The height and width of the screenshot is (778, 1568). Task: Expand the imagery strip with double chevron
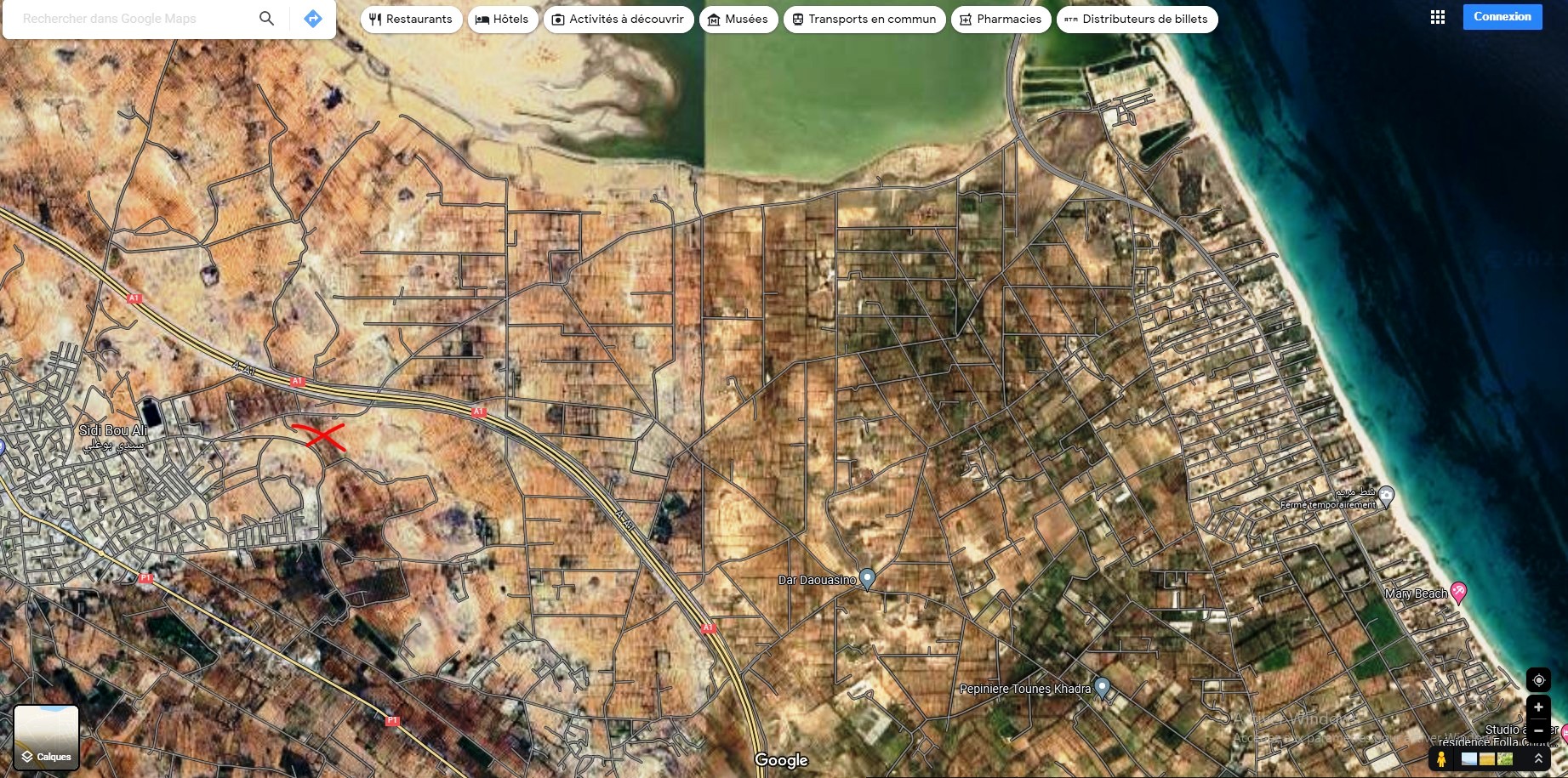[1538, 758]
